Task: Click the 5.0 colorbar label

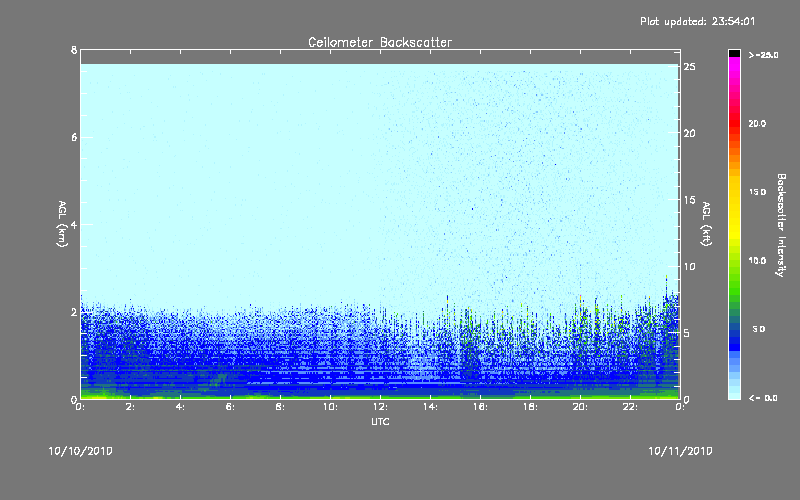Action: (x=759, y=329)
